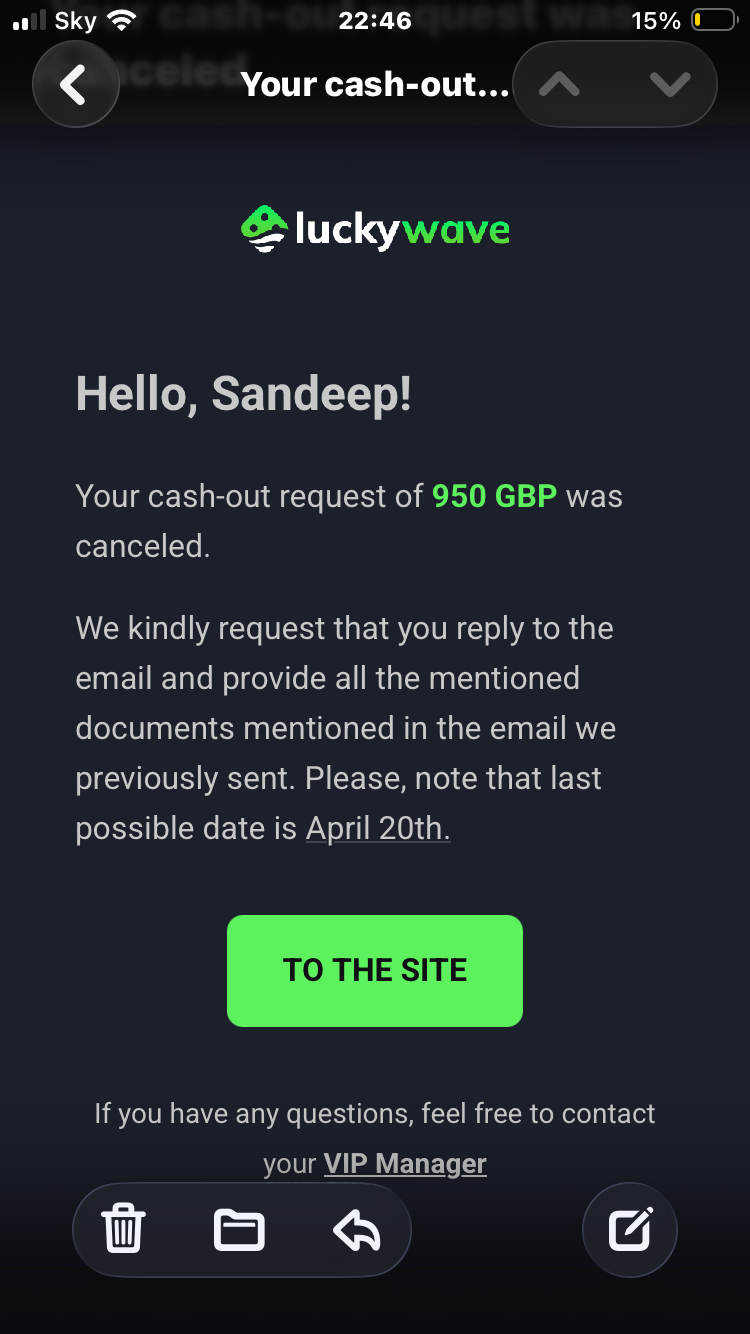The height and width of the screenshot is (1334, 750).
Task: Delete this email with trash icon
Action: 125,1229
